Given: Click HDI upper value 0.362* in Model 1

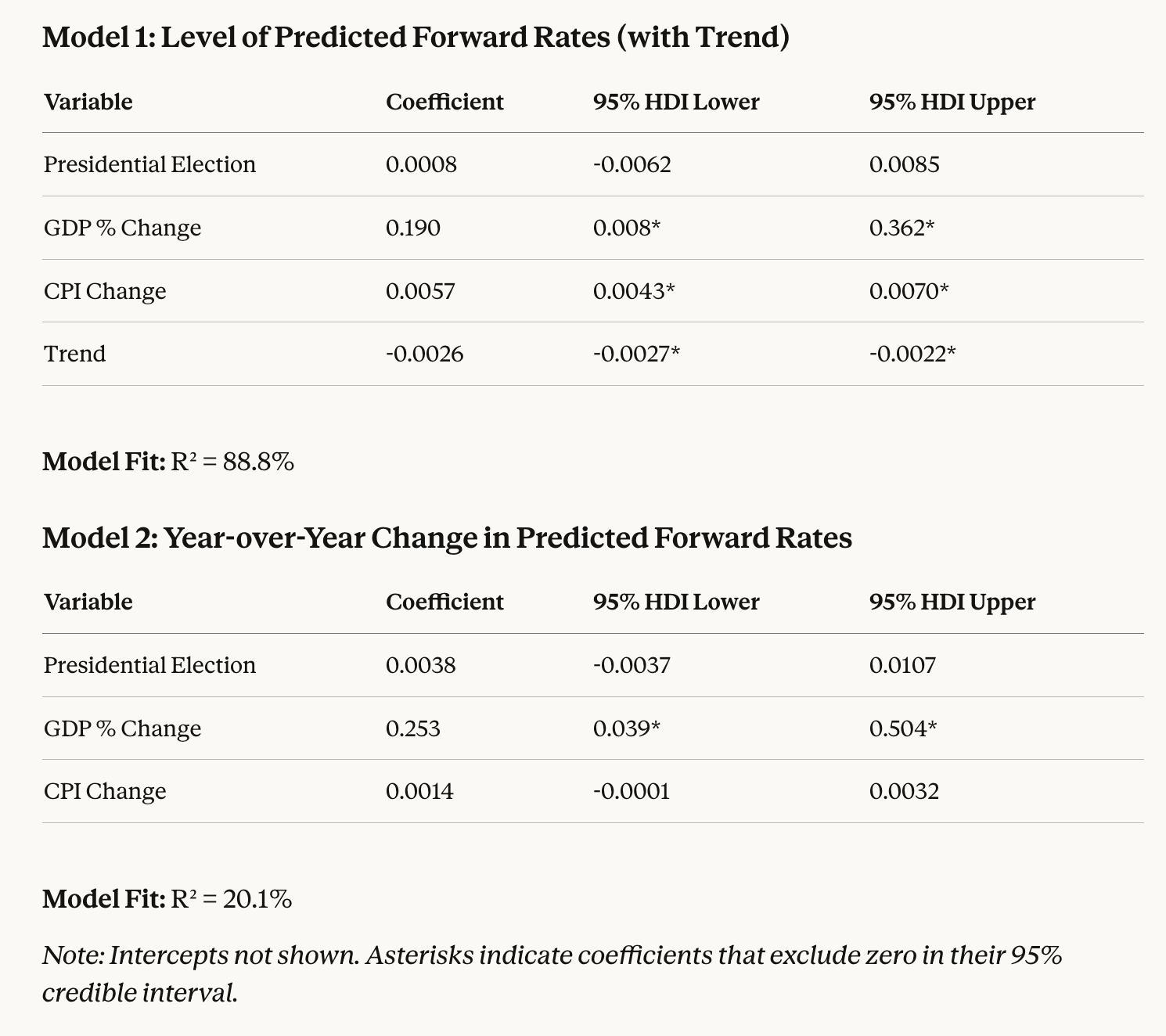Looking at the screenshot, I should 901,228.
